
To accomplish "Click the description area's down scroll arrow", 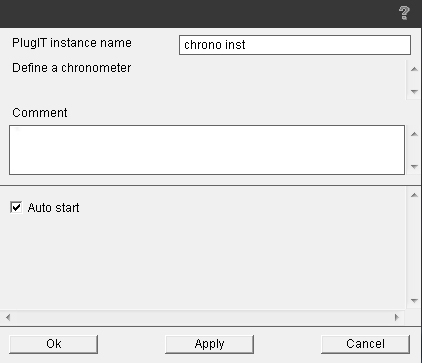I will 414,91.
